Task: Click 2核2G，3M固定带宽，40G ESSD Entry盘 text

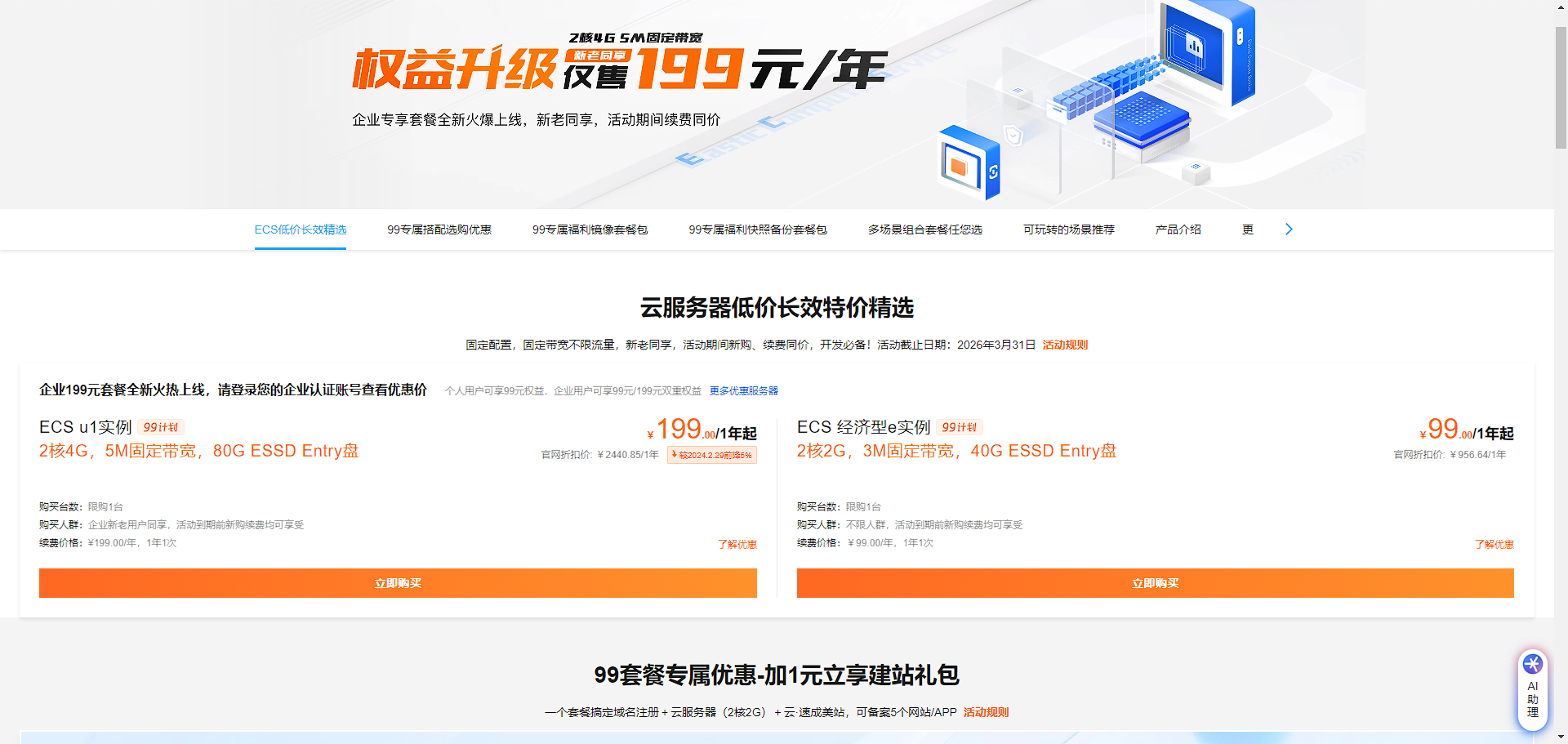Action: [956, 451]
